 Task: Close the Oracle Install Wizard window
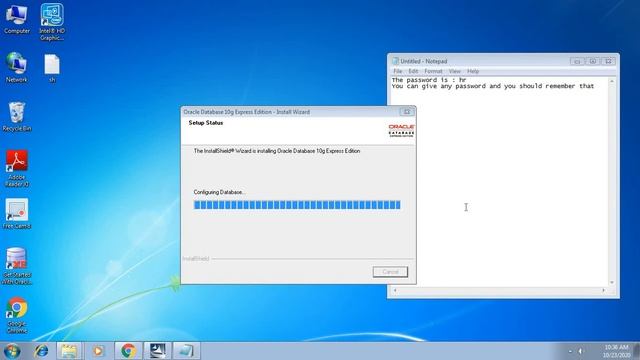[x=407, y=112]
